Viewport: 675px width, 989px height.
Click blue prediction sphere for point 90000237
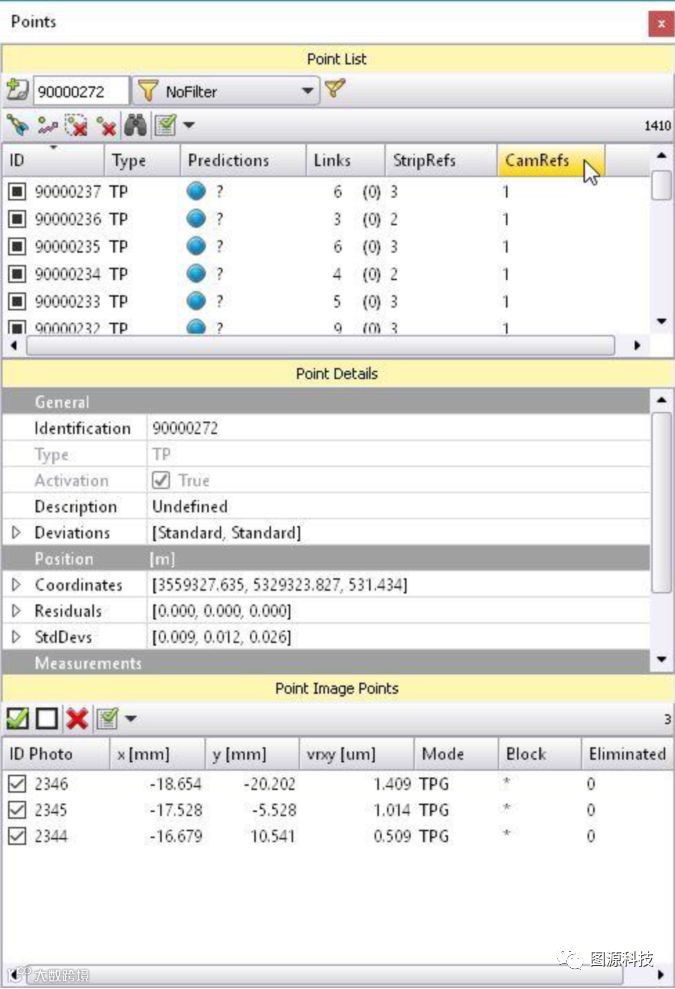196,190
